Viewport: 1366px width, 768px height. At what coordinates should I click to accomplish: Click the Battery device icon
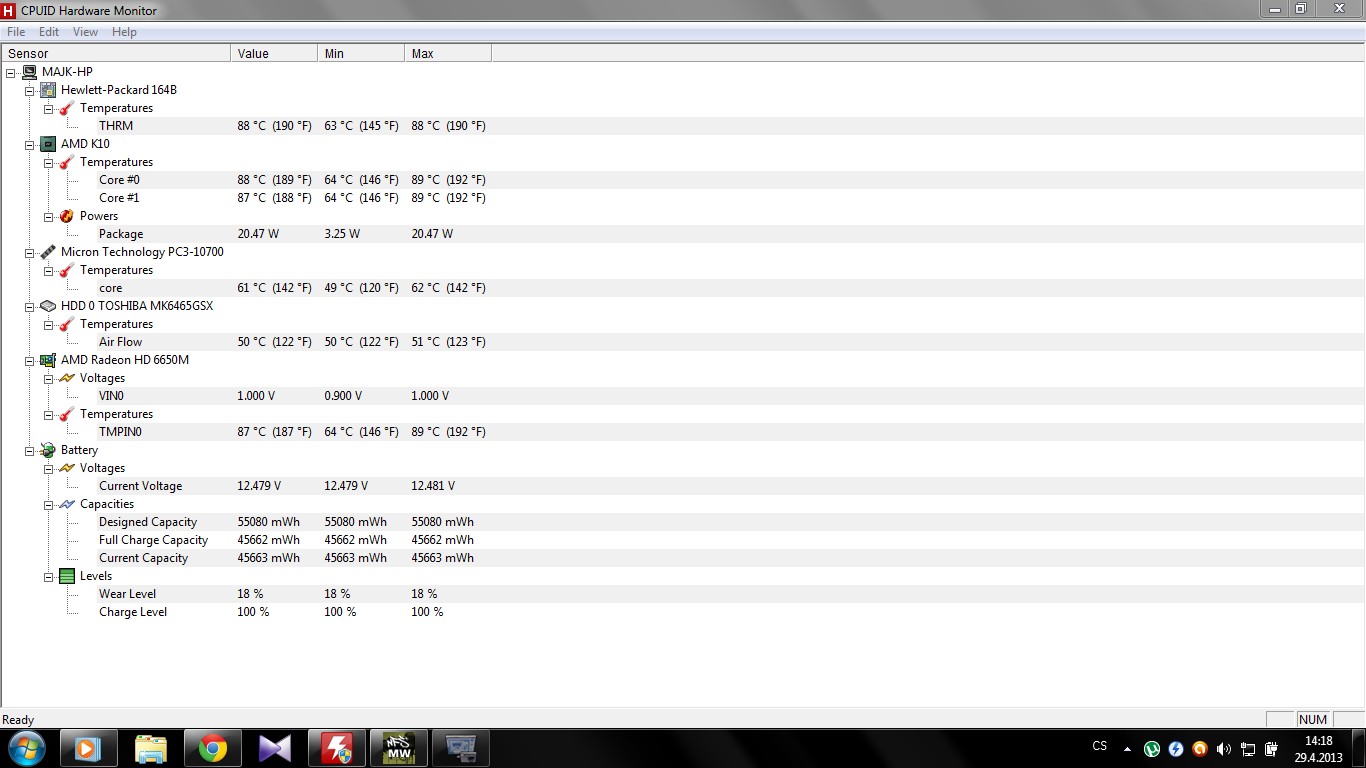coord(48,450)
